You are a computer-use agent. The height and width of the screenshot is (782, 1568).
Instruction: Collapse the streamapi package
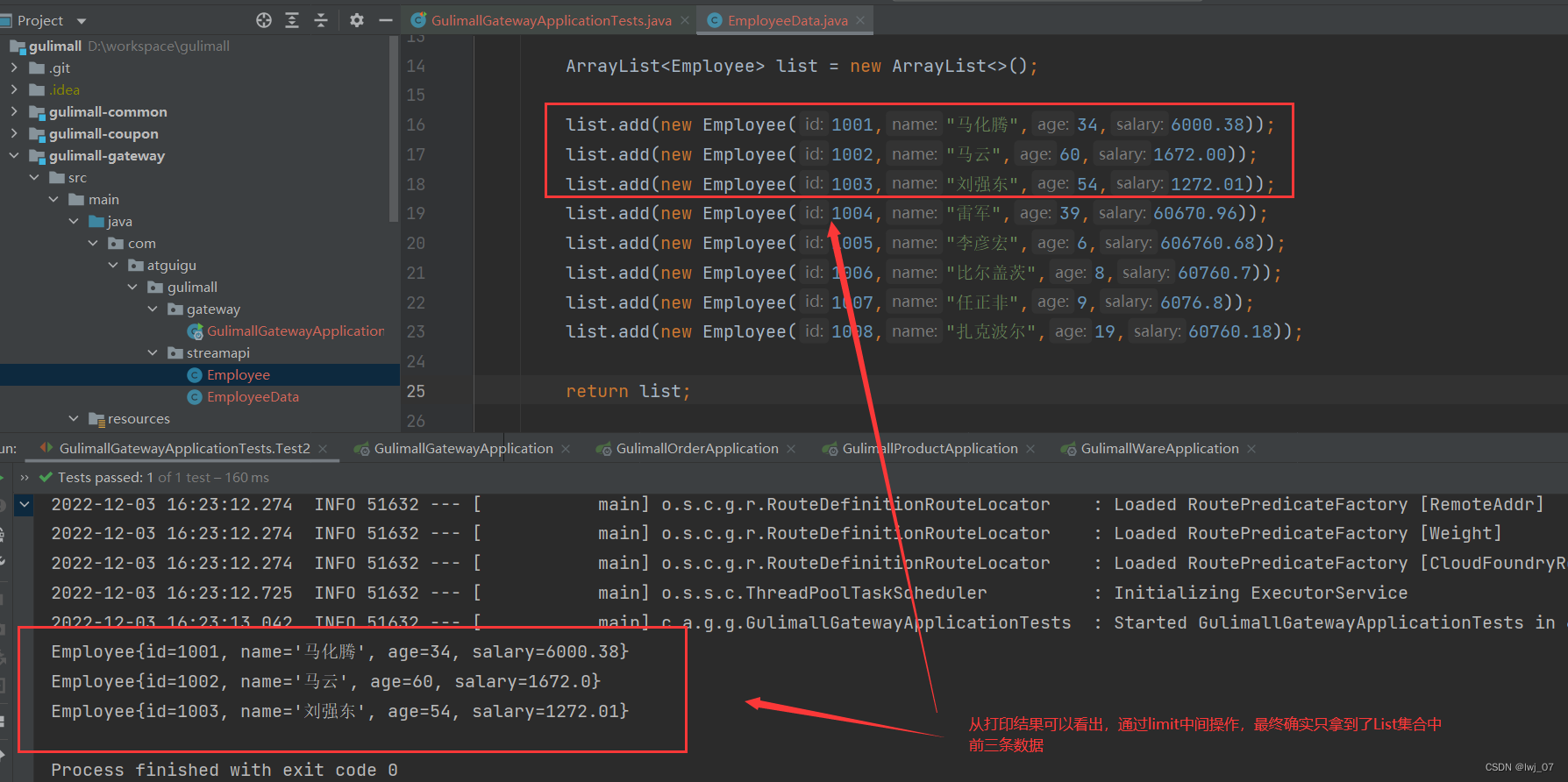tap(153, 352)
